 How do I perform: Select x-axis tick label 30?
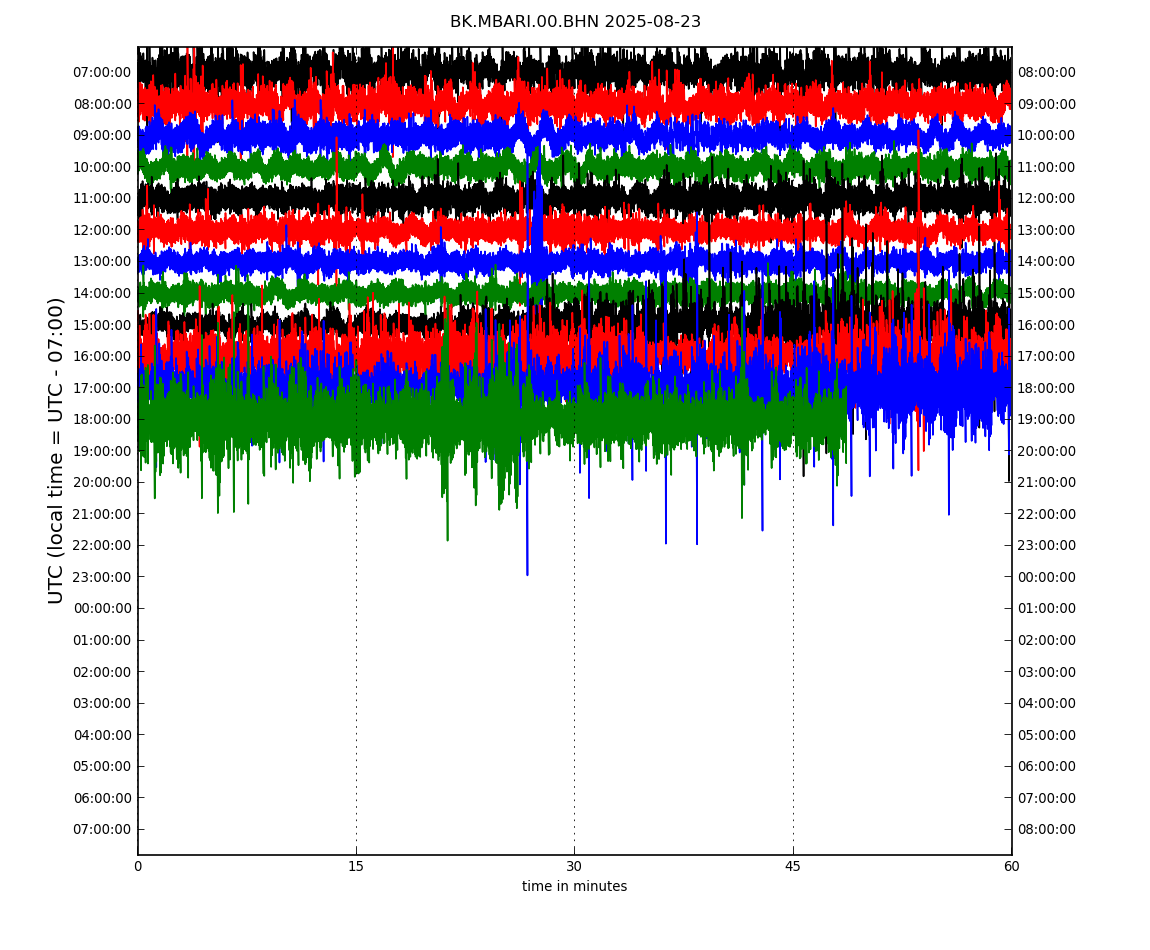574,866
